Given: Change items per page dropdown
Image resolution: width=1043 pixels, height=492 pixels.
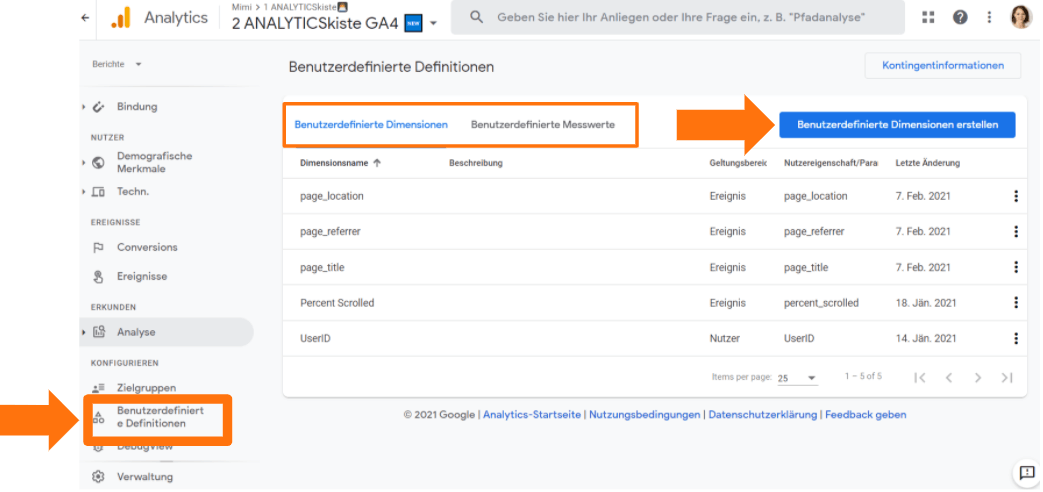Looking at the screenshot, I should [798, 378].
